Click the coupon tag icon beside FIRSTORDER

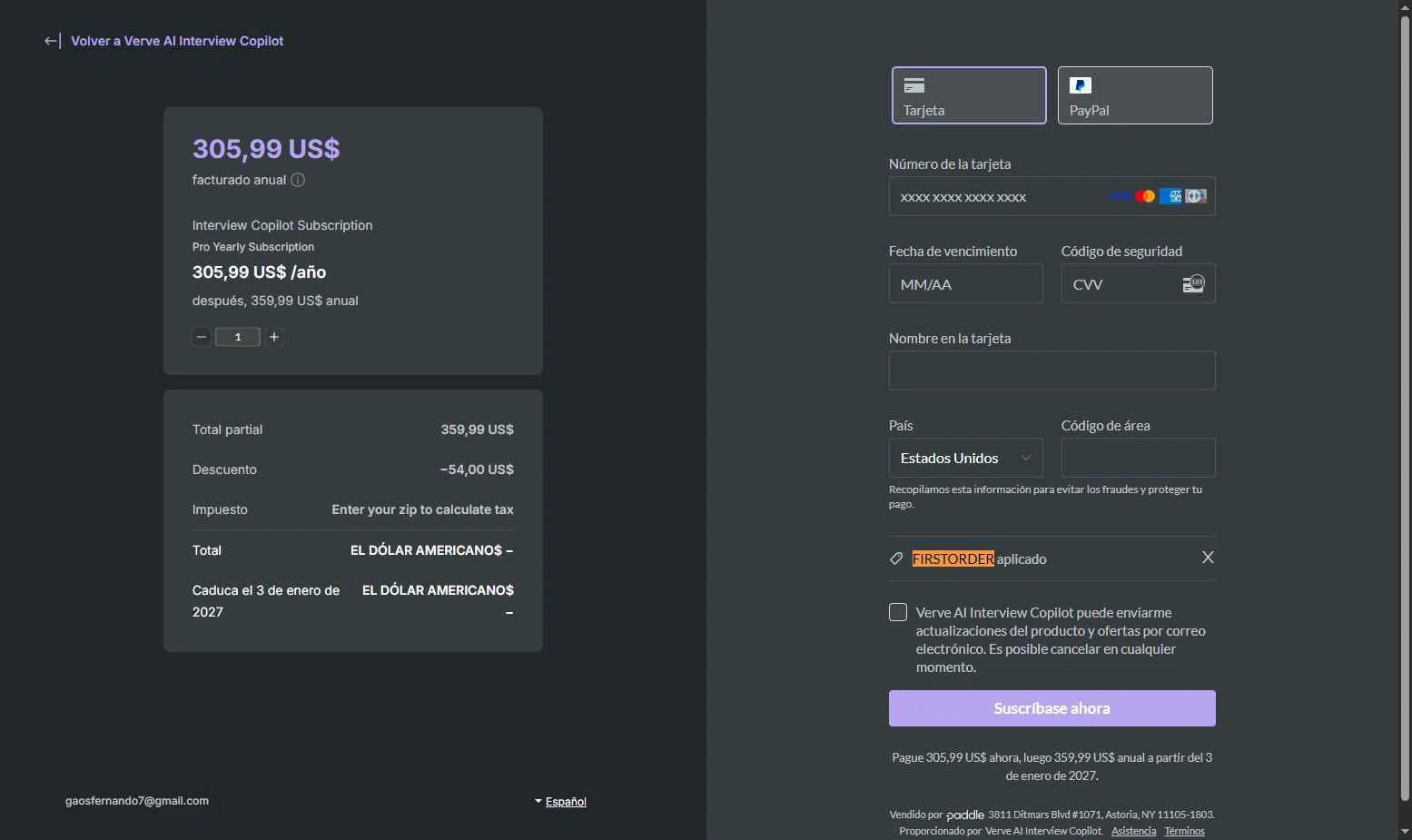[x=896, y=558]
